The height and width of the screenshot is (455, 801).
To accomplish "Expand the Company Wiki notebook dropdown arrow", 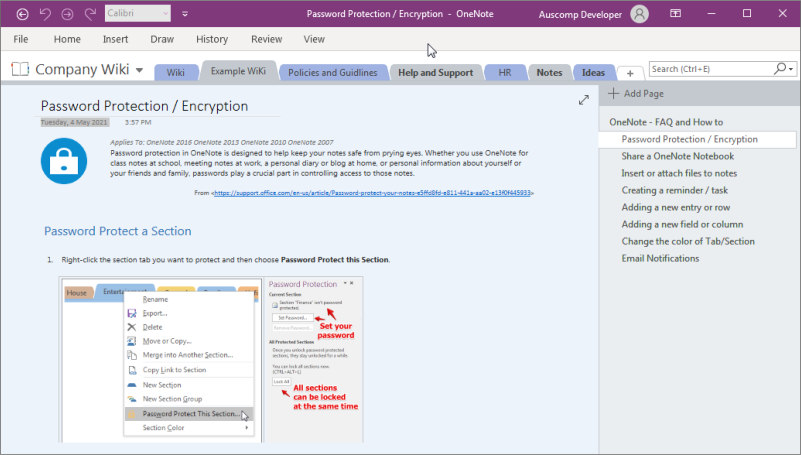I will point(139,70).
